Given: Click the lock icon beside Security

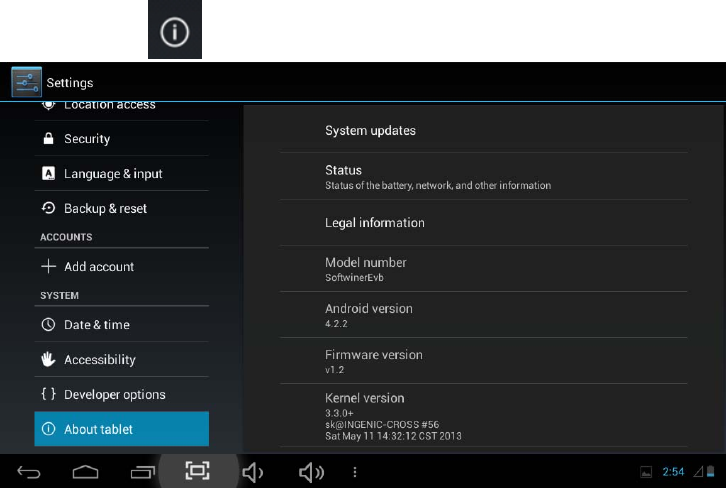Looking at the screenshot, I should (48, 138).
